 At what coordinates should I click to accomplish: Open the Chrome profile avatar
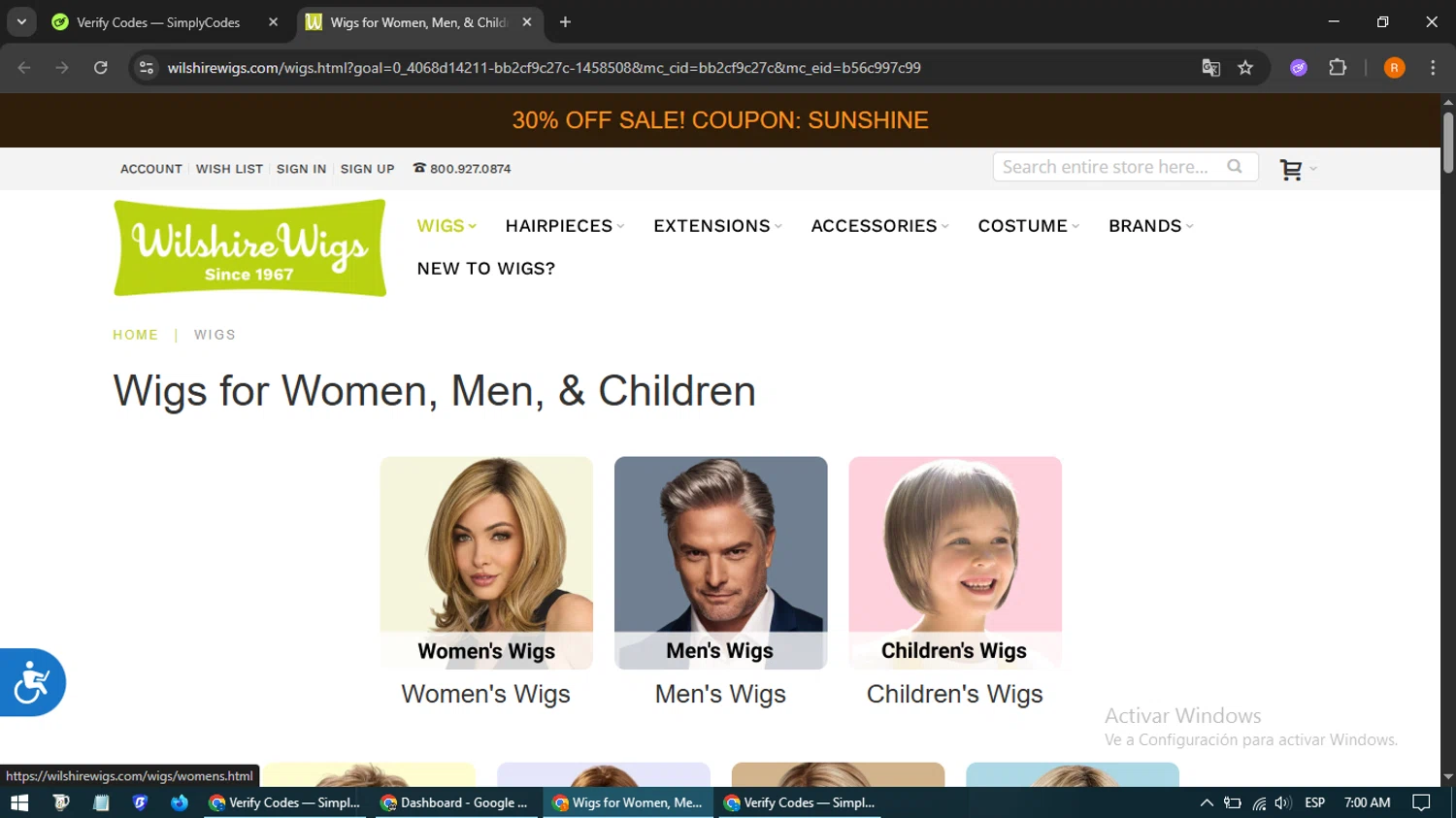click(x=1394, y=68)
